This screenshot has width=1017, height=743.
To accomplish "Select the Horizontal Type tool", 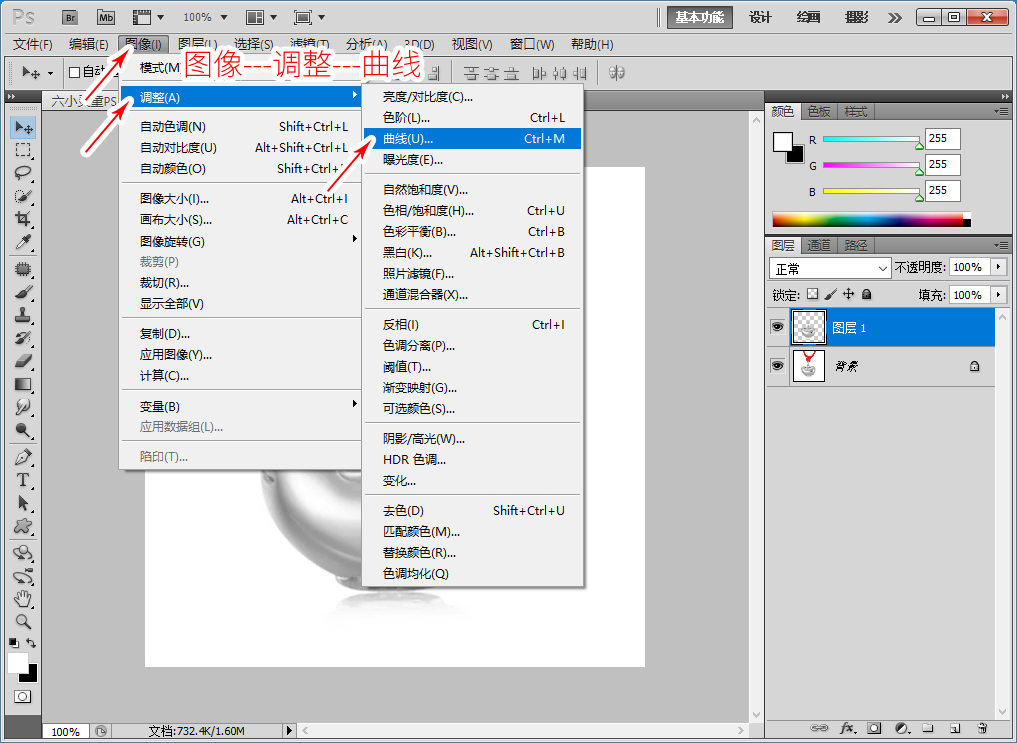I will coord(23,480).
